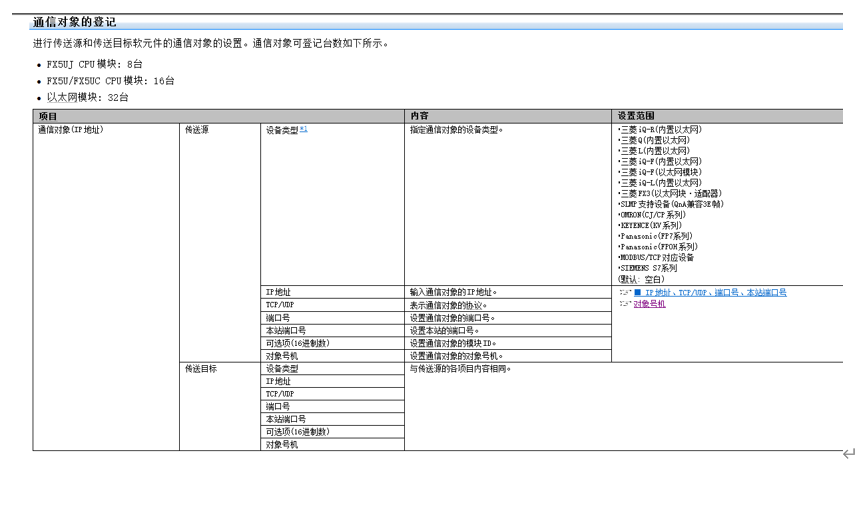
Task: Click the SIEMENS S7系列 entry in 设置范围
Action: (x=648, y=268)
